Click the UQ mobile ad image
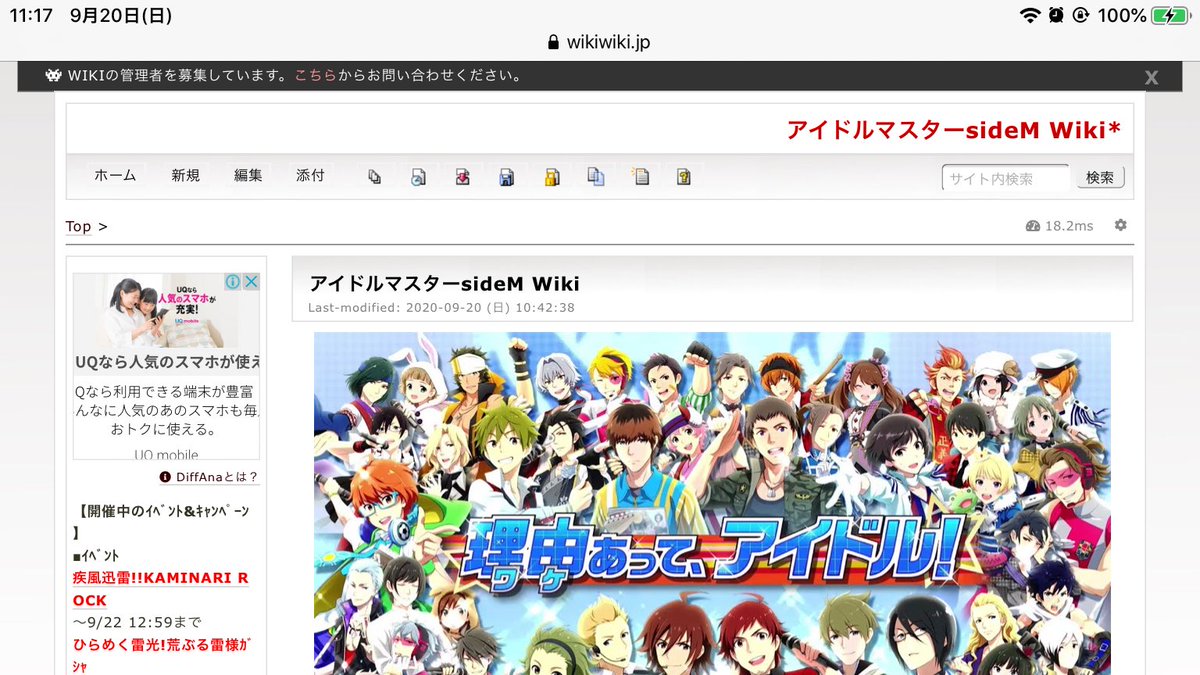 pos(166,311)
